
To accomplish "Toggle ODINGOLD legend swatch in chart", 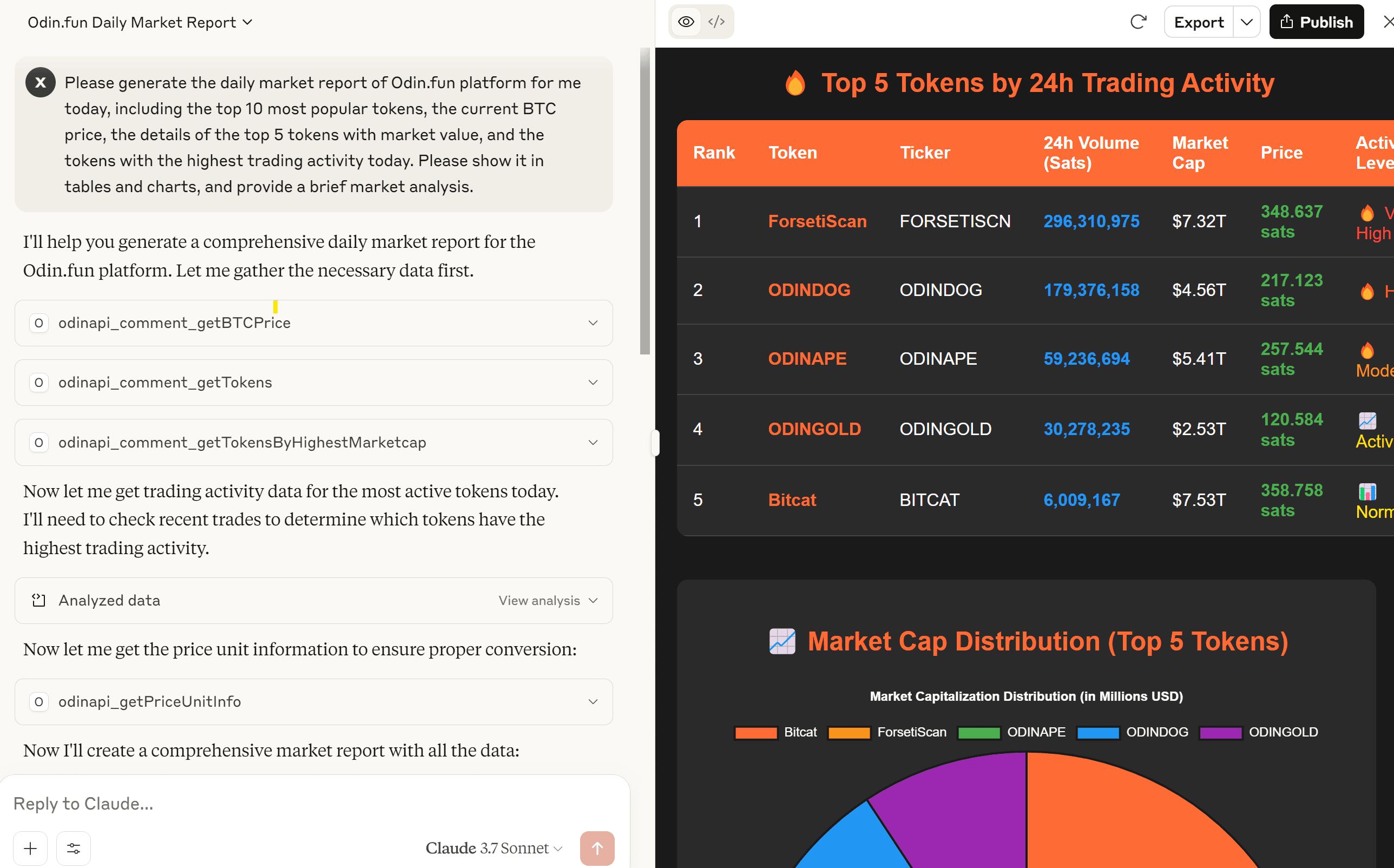I will click(x=1221, y=733).
